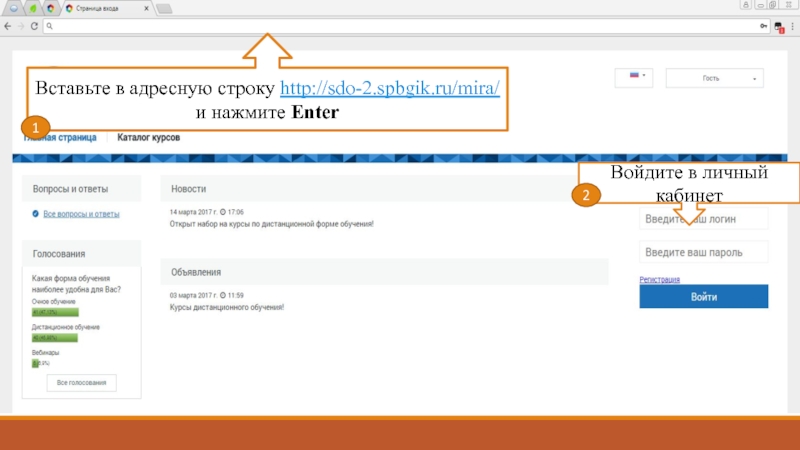Screen dimensions: 800x450
Task: Click the Очное обучение green result bar
Action: pos(54,313)
